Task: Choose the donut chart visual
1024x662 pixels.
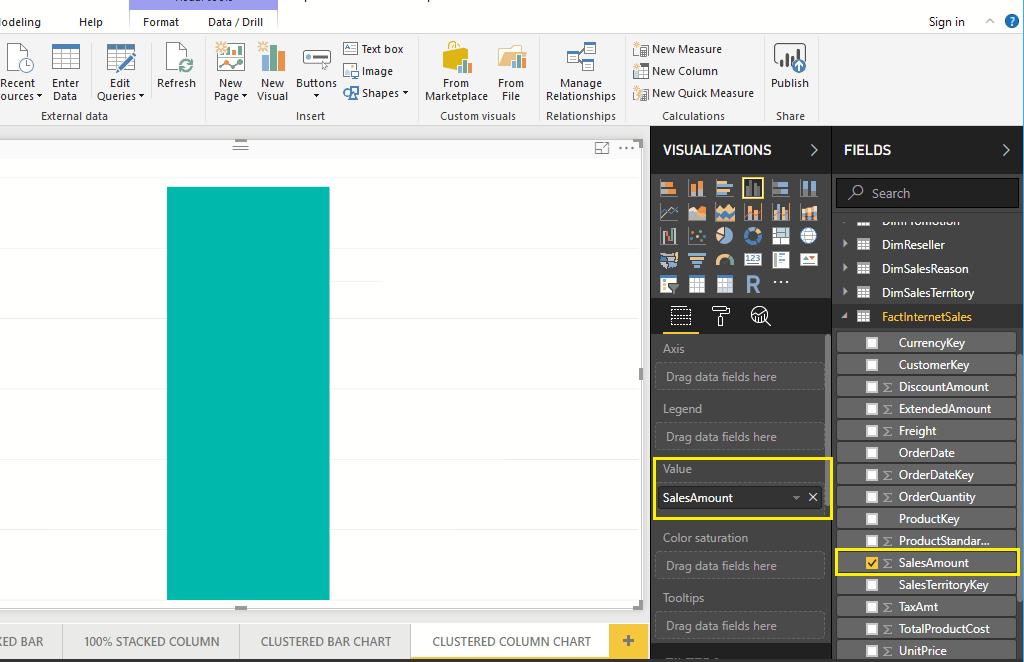Action: pos(753,236)
